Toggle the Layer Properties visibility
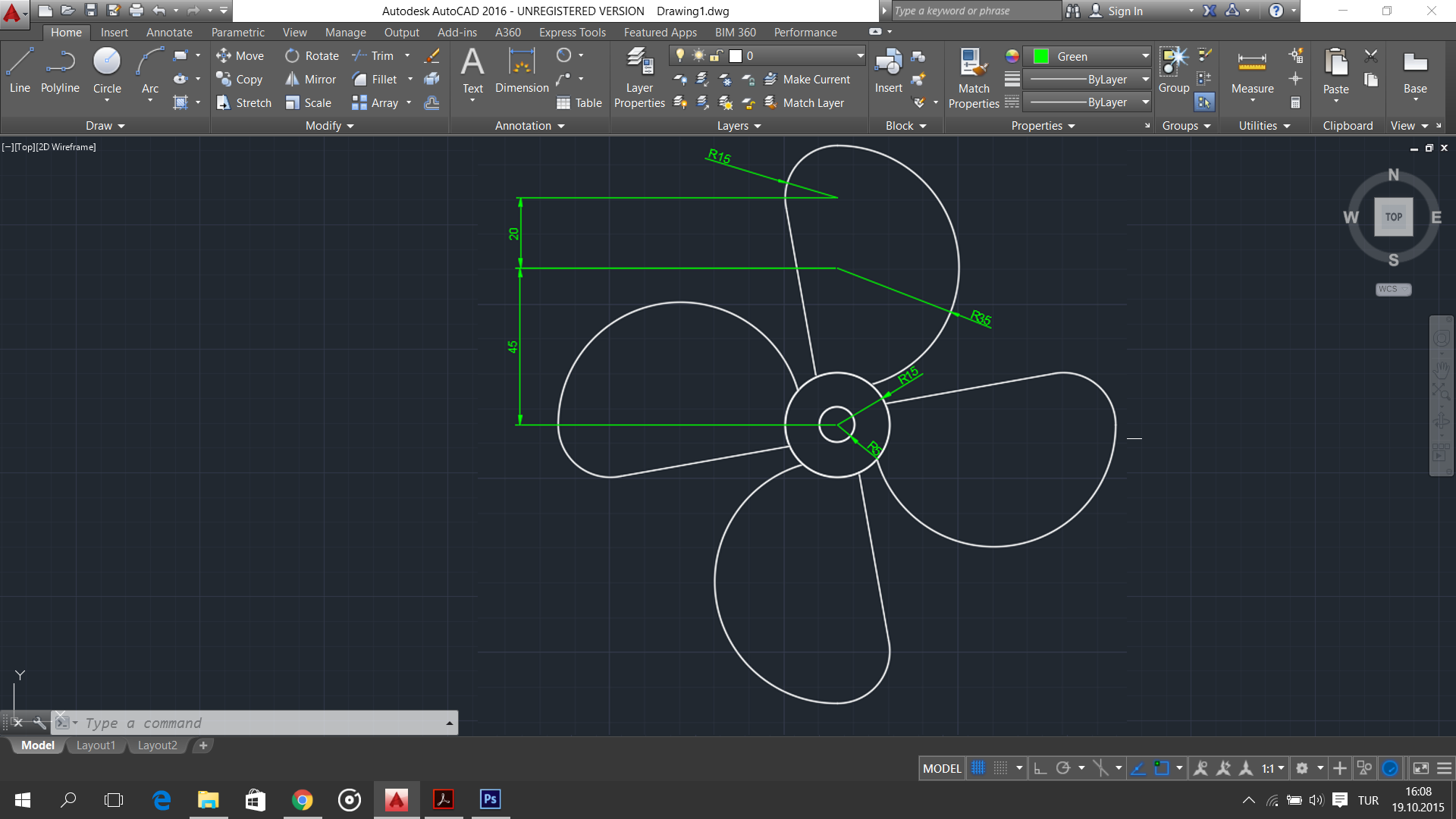 639,78
